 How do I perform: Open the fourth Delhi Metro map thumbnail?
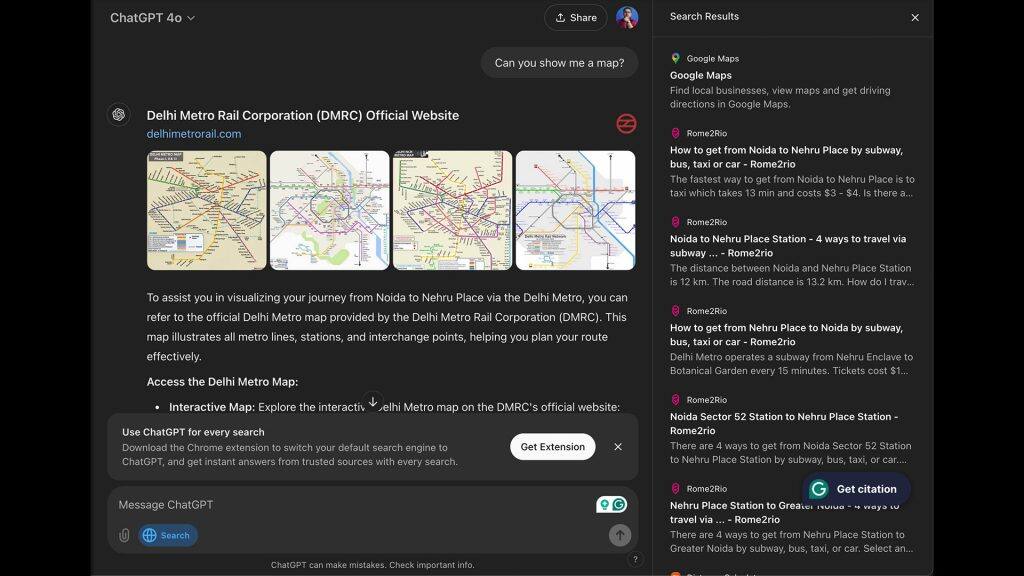pyautogui.click(x=575, y=210)
